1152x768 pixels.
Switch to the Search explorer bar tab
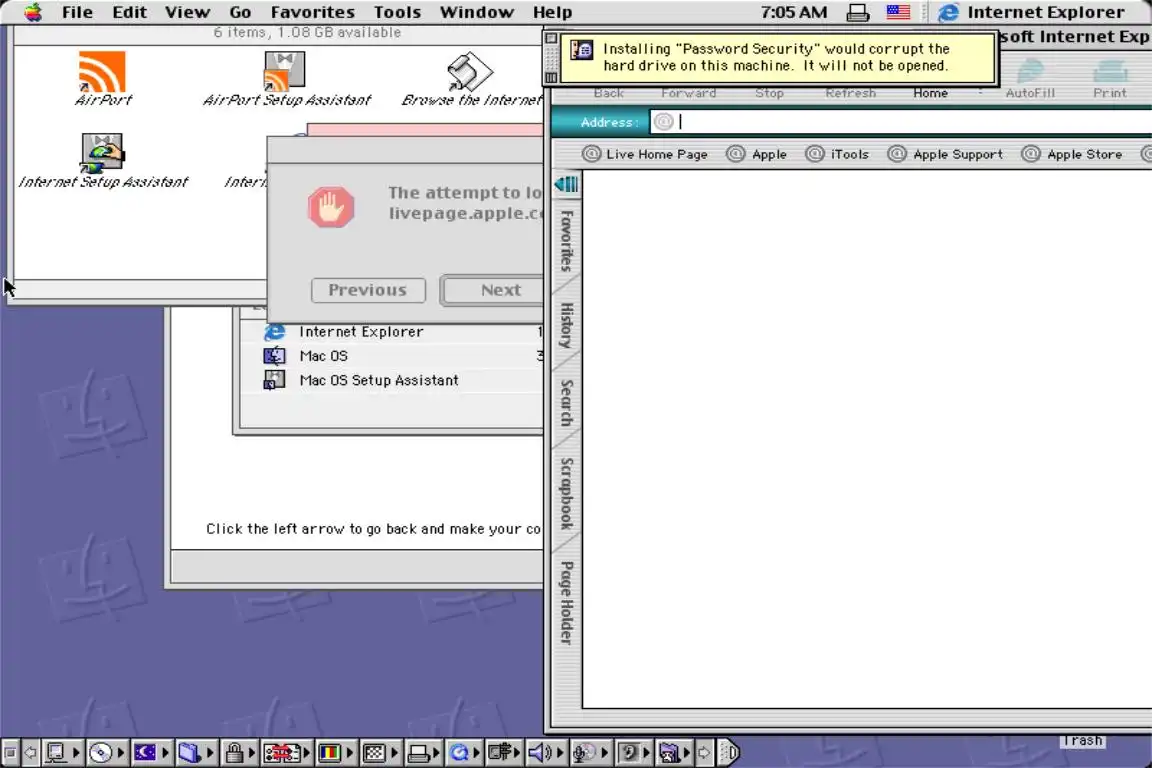pos(566,403)
